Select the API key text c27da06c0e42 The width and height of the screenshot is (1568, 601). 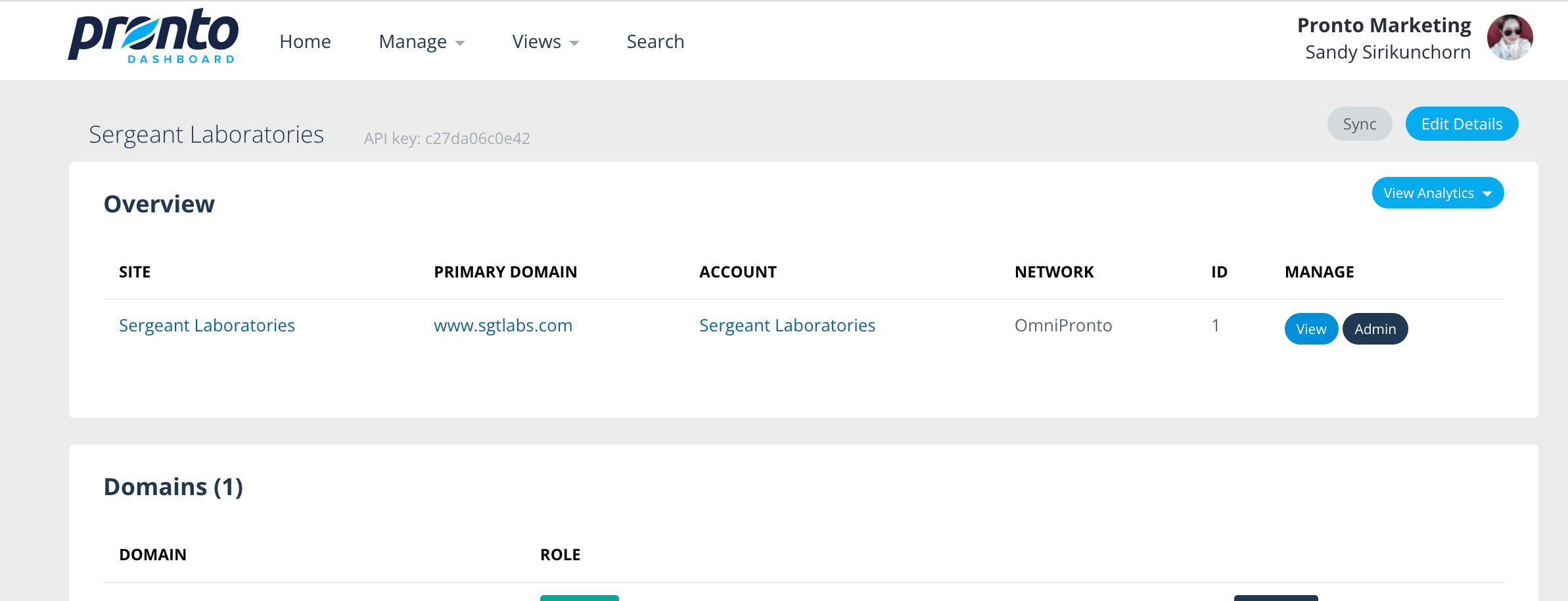[x=477, y=139]
